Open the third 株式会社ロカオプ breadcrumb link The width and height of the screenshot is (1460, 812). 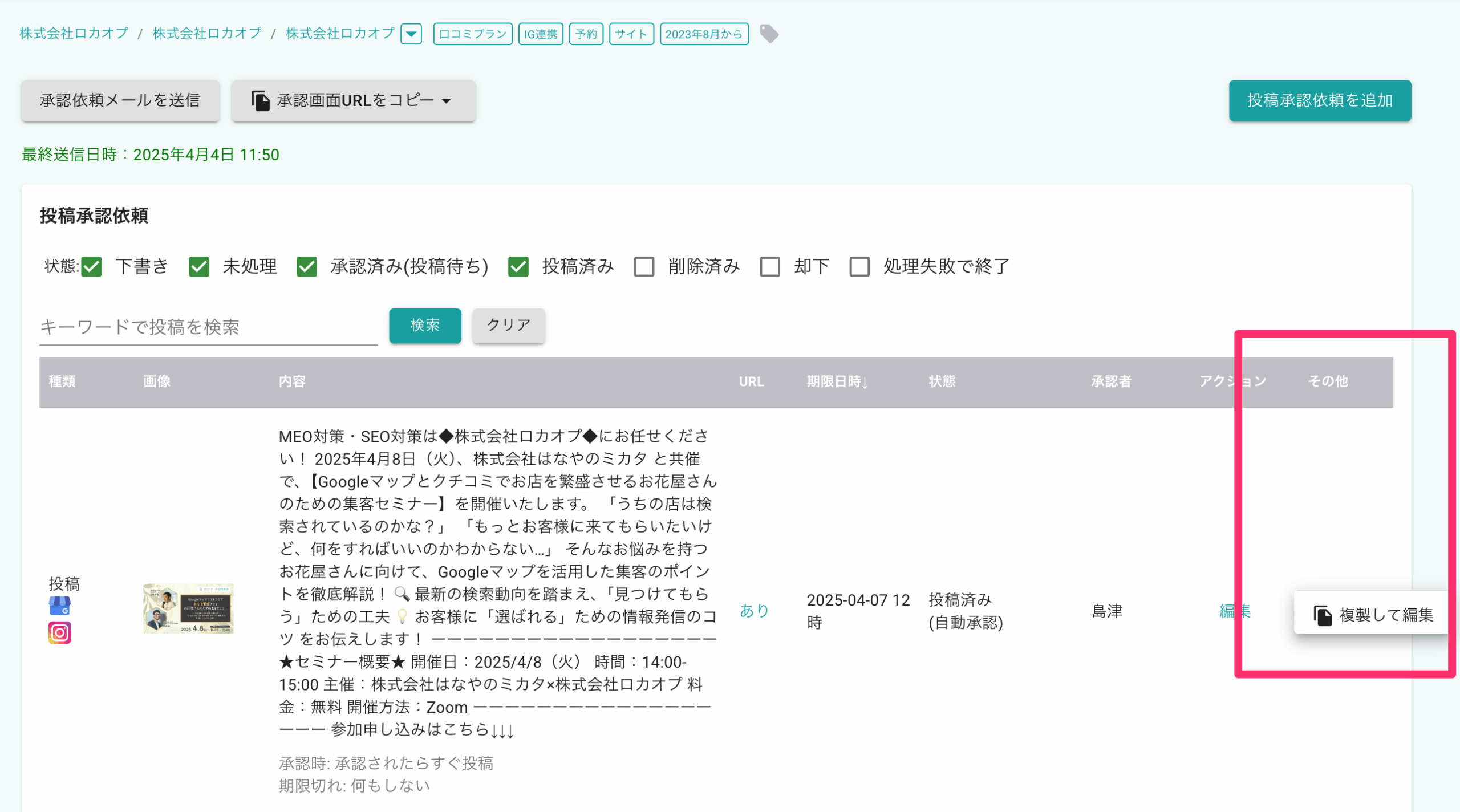[340, 33]
